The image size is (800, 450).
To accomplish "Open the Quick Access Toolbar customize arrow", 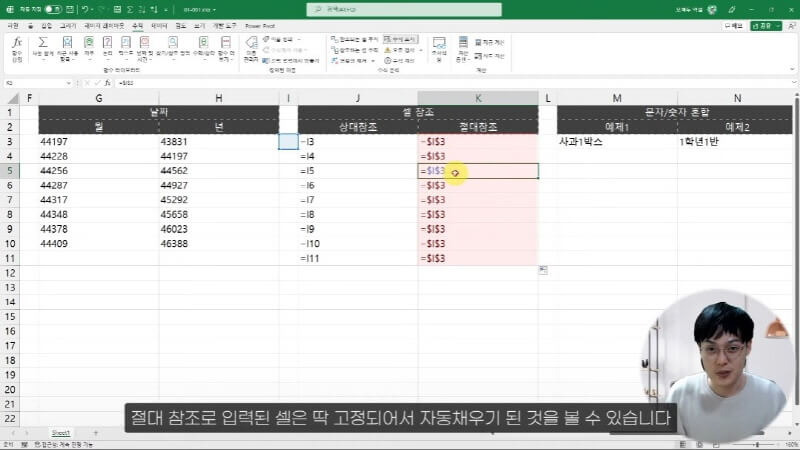I will pyautogui.click(x=166, y=10).
